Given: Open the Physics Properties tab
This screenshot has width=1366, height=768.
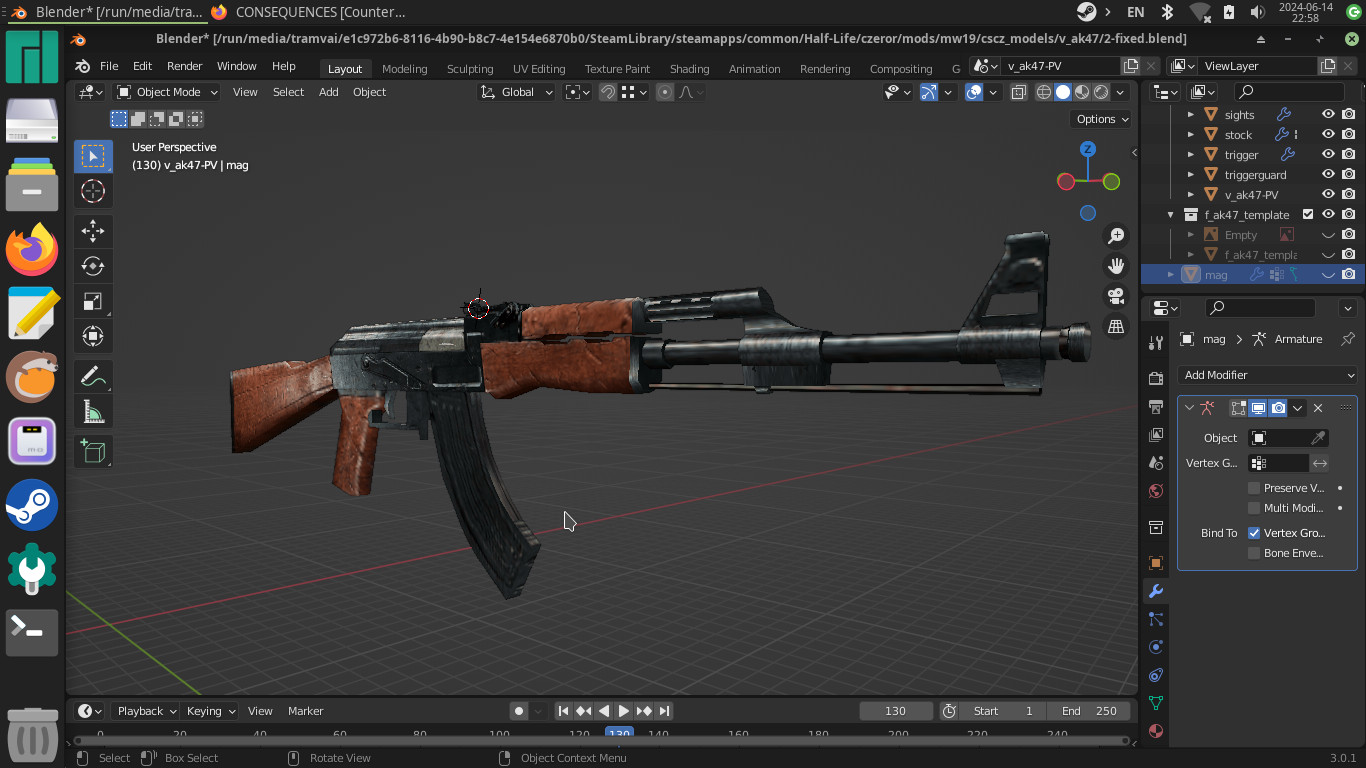Looking at the screenshot, I should (x=1155, y=647).
